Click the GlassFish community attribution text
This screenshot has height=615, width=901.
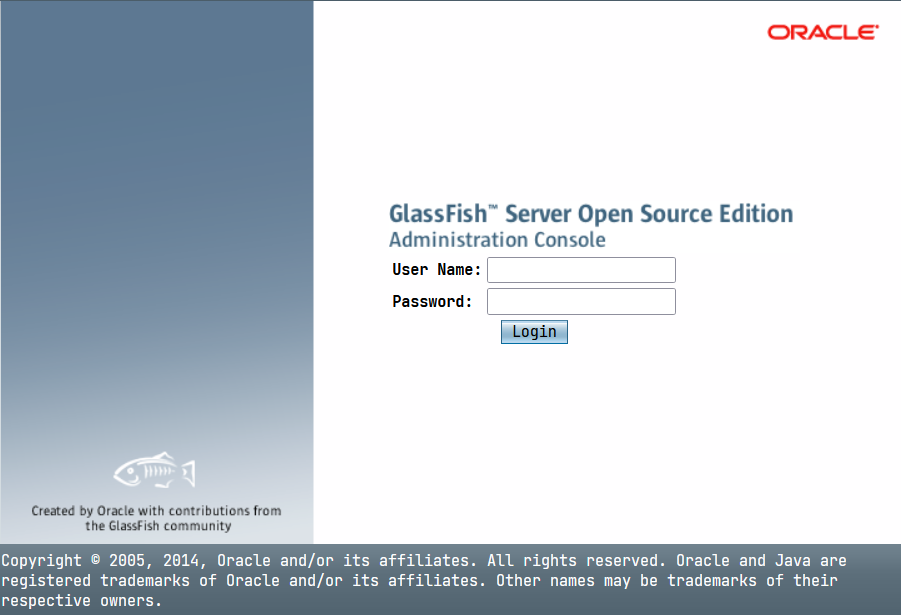pyautogui.click(x=156, y=517)
